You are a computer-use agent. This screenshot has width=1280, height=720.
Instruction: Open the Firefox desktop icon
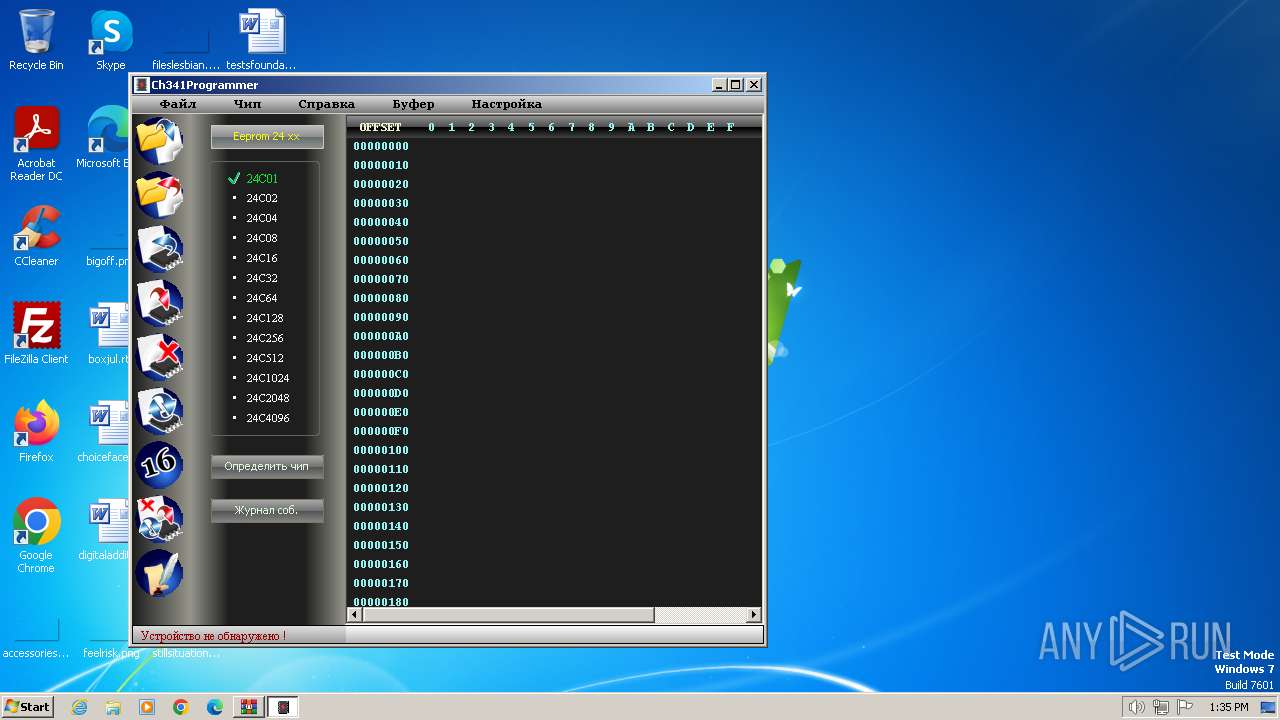(36, 431)
